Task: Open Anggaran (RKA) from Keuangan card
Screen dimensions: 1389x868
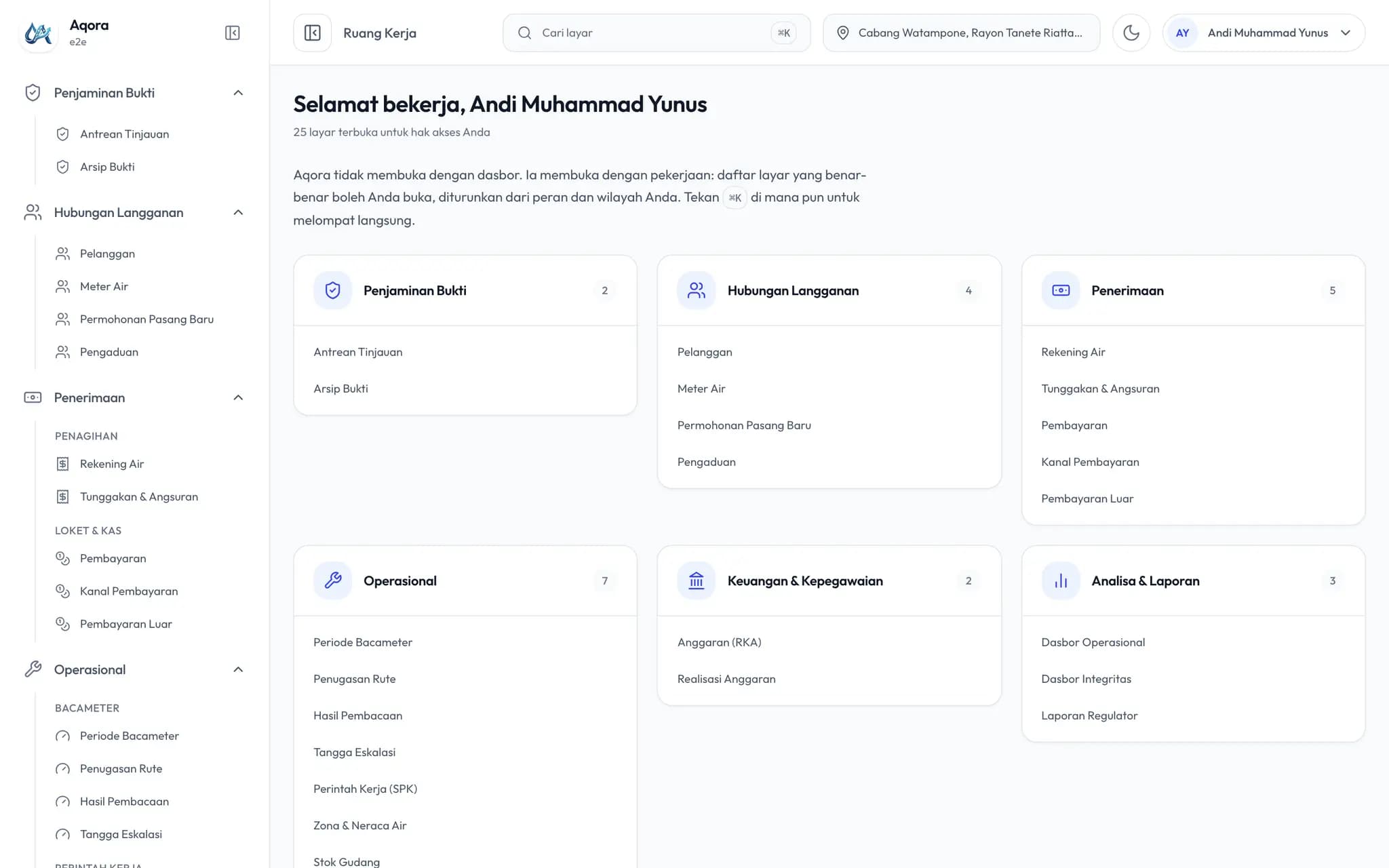Action: coord(719,642)
